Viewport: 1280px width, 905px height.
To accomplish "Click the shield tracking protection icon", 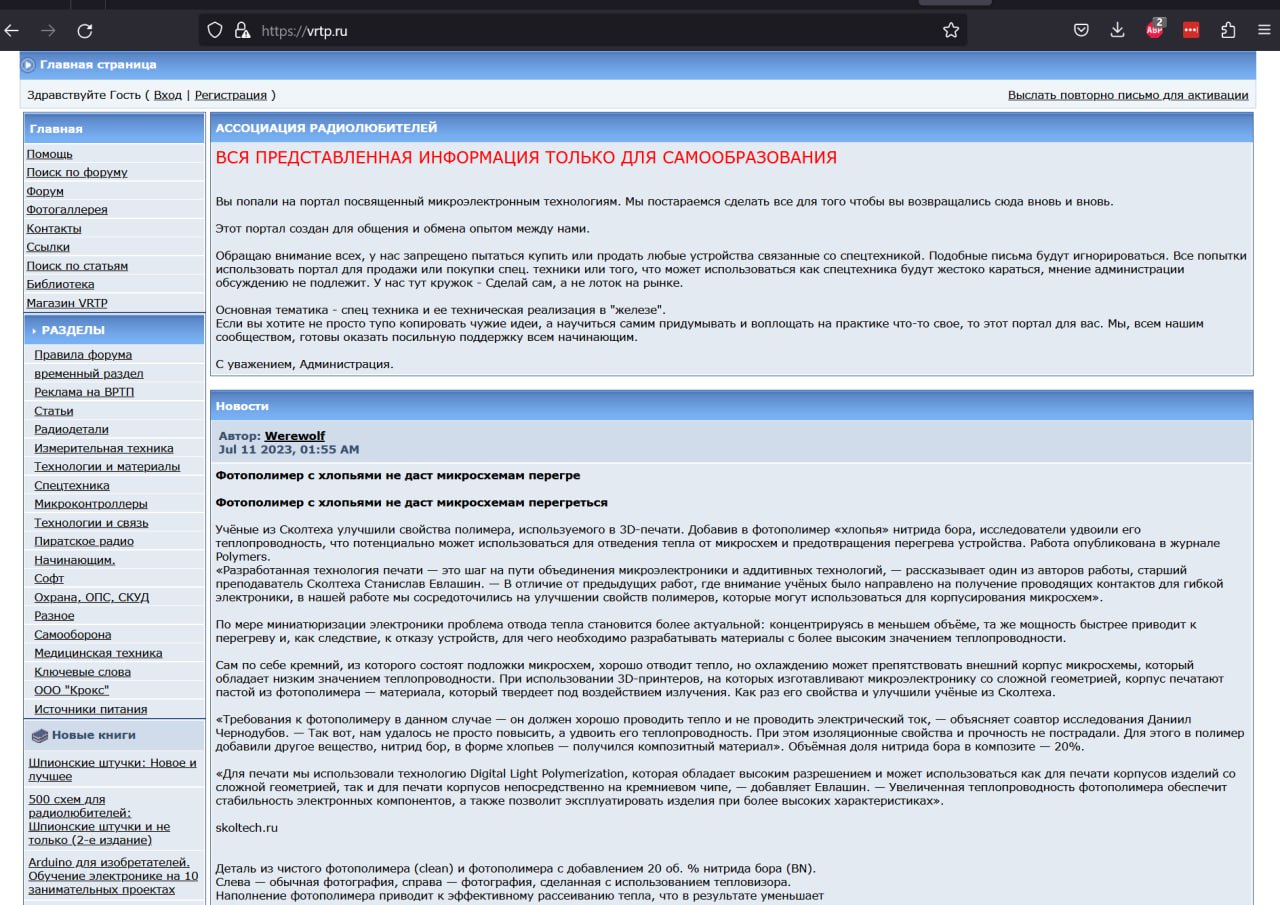I will (x=214, y=31).
